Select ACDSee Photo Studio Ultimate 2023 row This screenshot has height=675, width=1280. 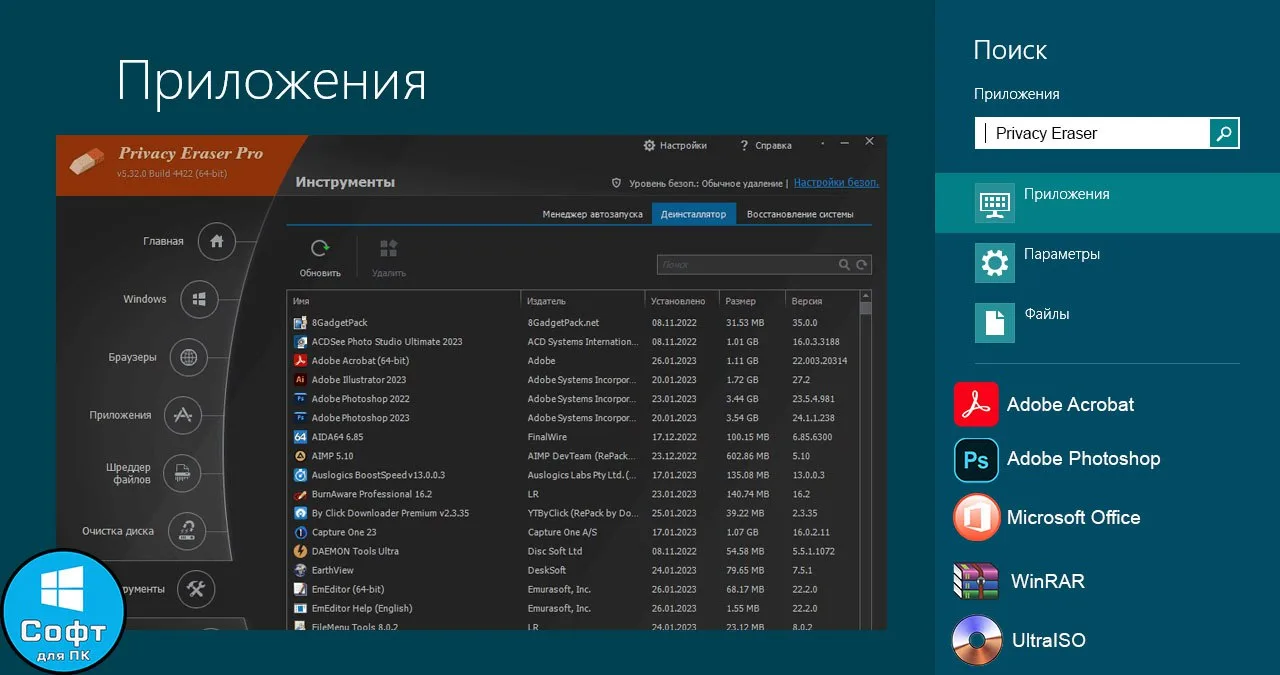point(573,342)
